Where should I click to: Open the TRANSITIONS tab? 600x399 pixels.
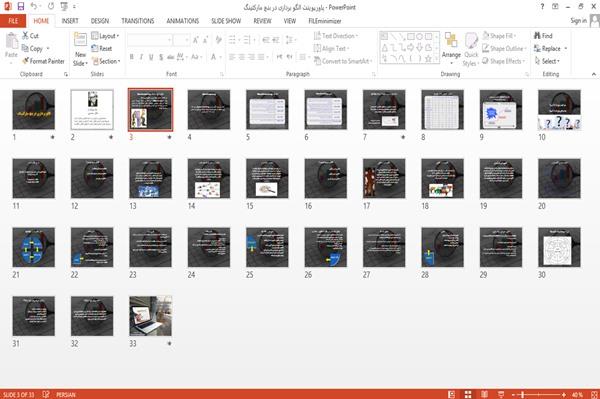click(138, 21)
